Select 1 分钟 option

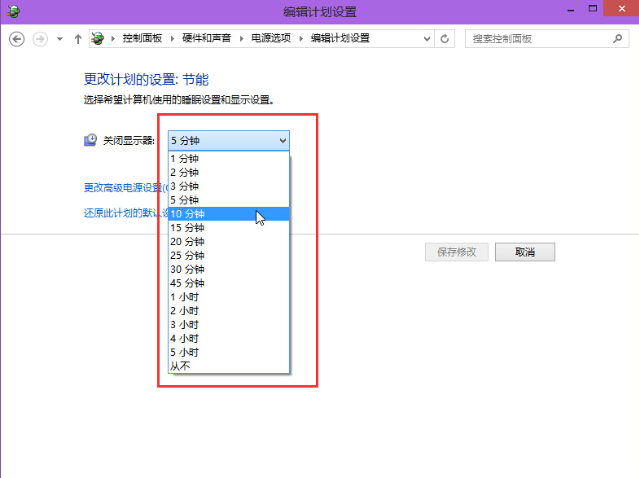[x=185, y=158]
